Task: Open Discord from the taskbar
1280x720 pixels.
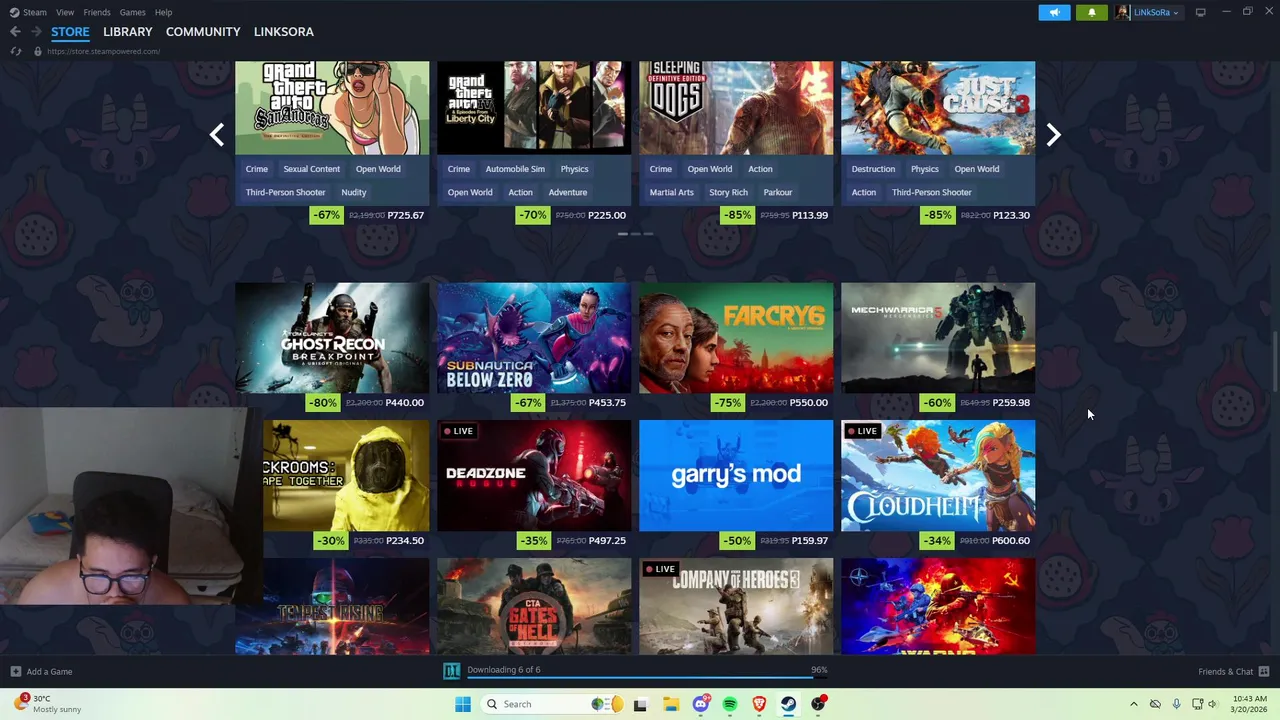Action: coord(701,704)
